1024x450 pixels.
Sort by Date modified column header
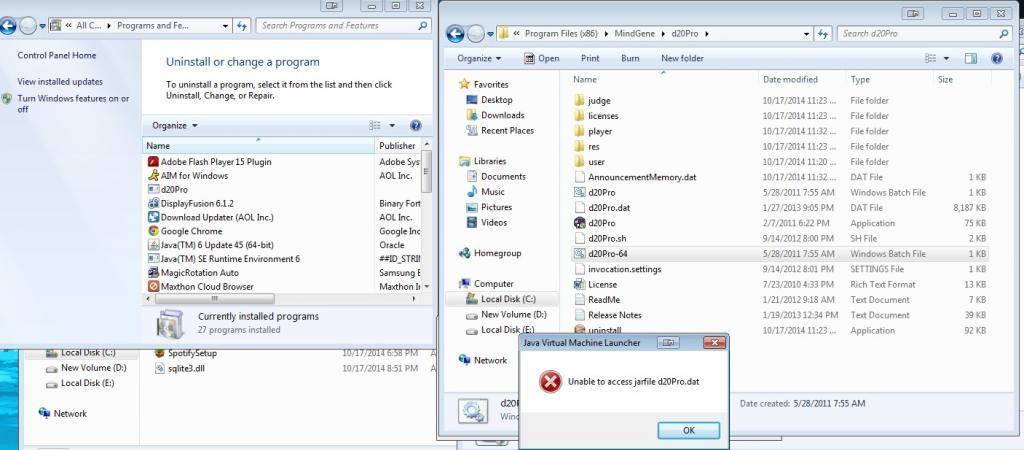[x=790, y=79]
